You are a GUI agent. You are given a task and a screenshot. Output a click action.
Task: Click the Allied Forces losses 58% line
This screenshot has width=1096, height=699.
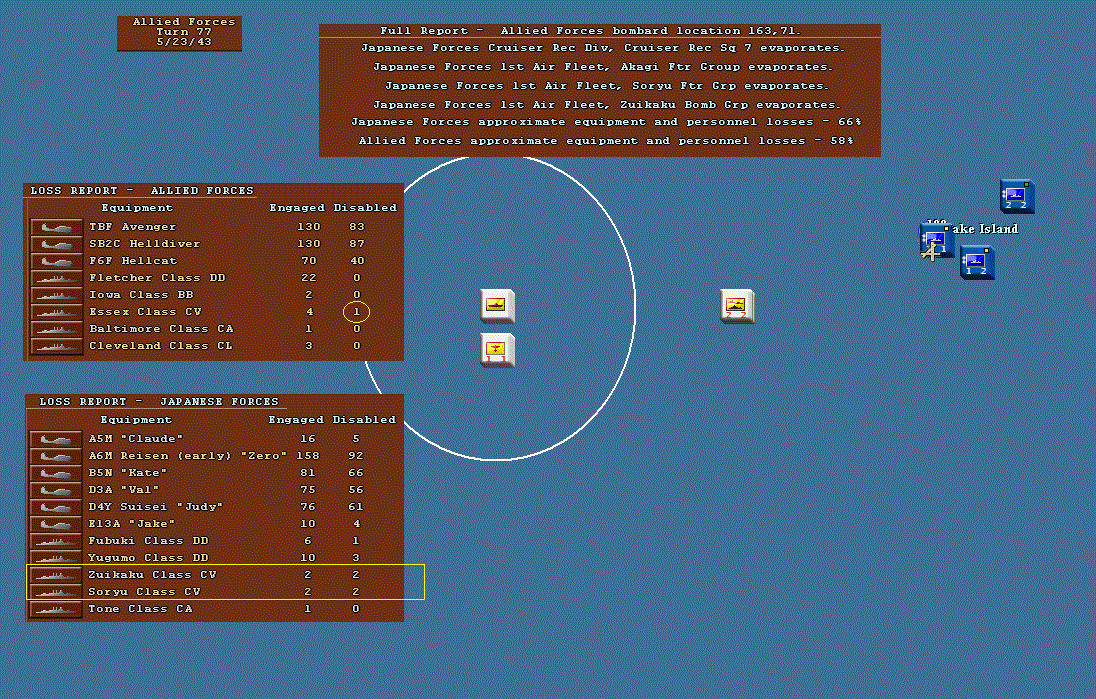click(606, 140)
